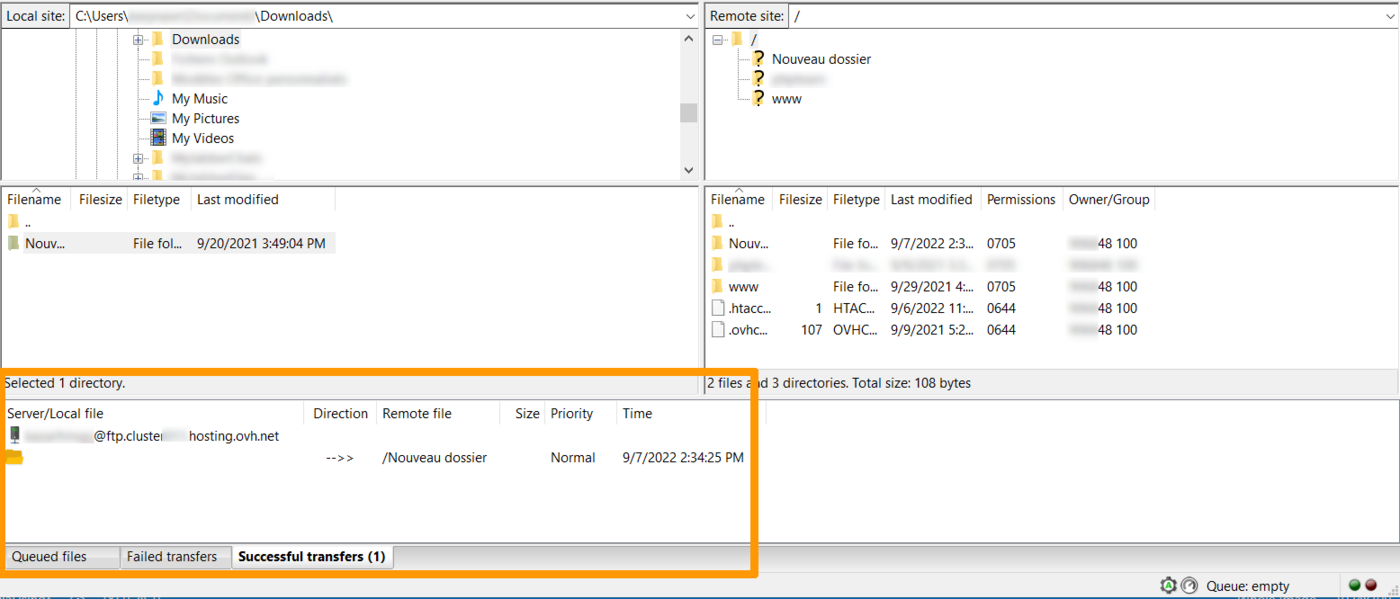Click the My Videos film icon
This screenshot has width=1400, height=599.
158,138
